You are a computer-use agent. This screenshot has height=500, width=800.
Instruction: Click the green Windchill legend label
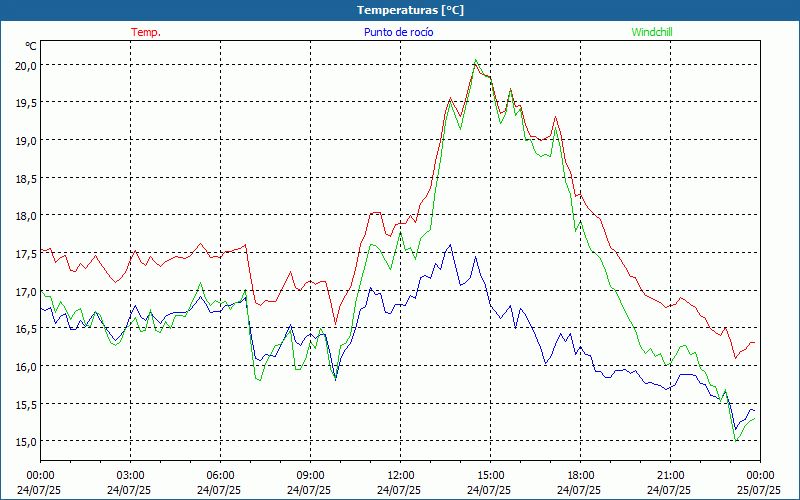tap(652, 32)
